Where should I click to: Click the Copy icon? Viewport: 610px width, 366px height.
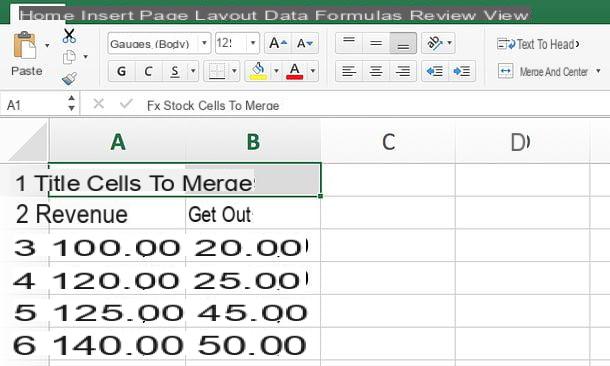(69, 57)
